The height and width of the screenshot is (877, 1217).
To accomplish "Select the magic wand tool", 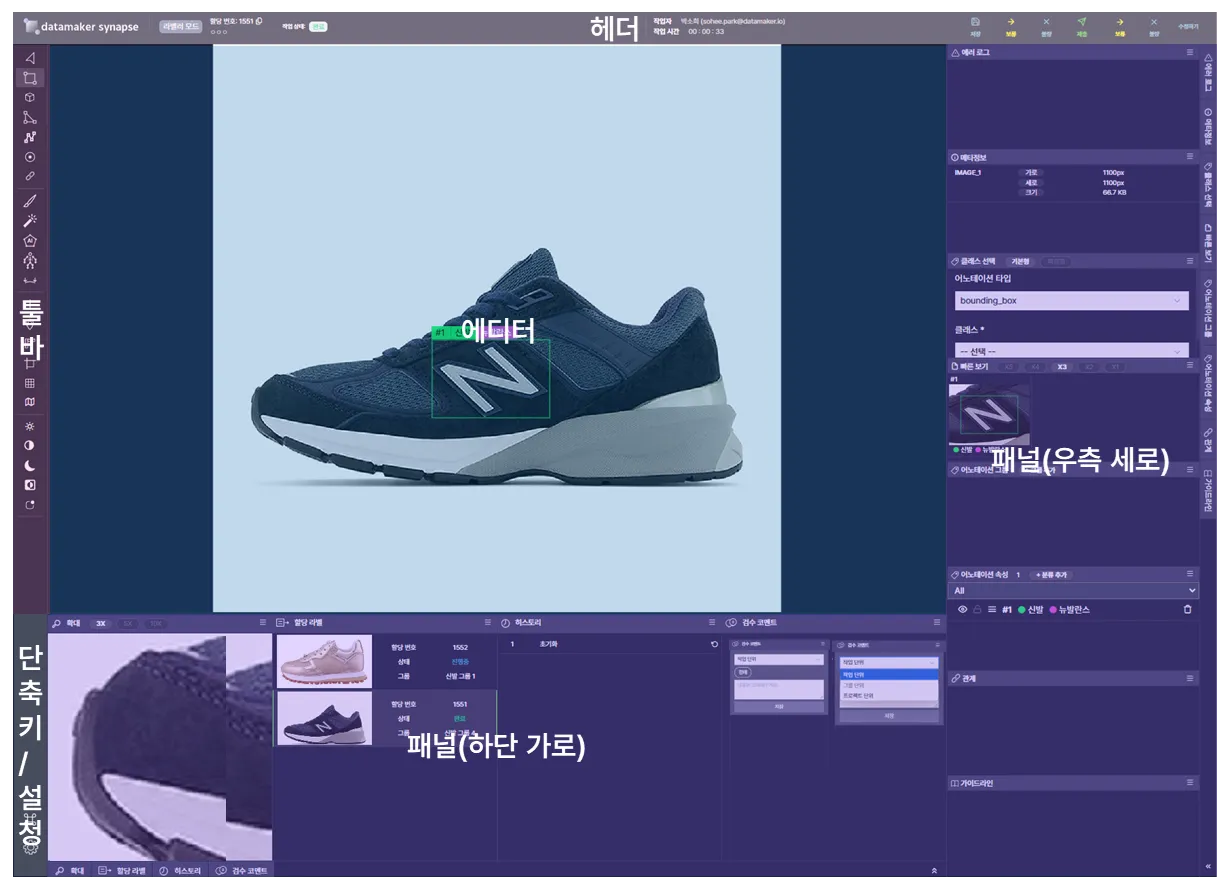I will [30, 220].
